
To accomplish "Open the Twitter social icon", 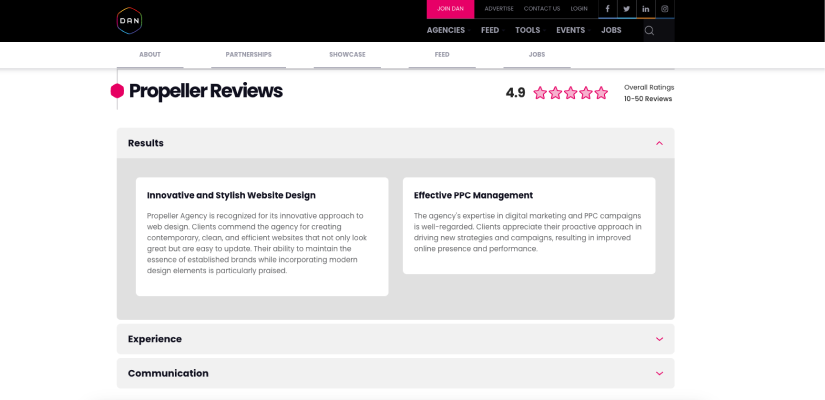I will click(x=627, y=9).
